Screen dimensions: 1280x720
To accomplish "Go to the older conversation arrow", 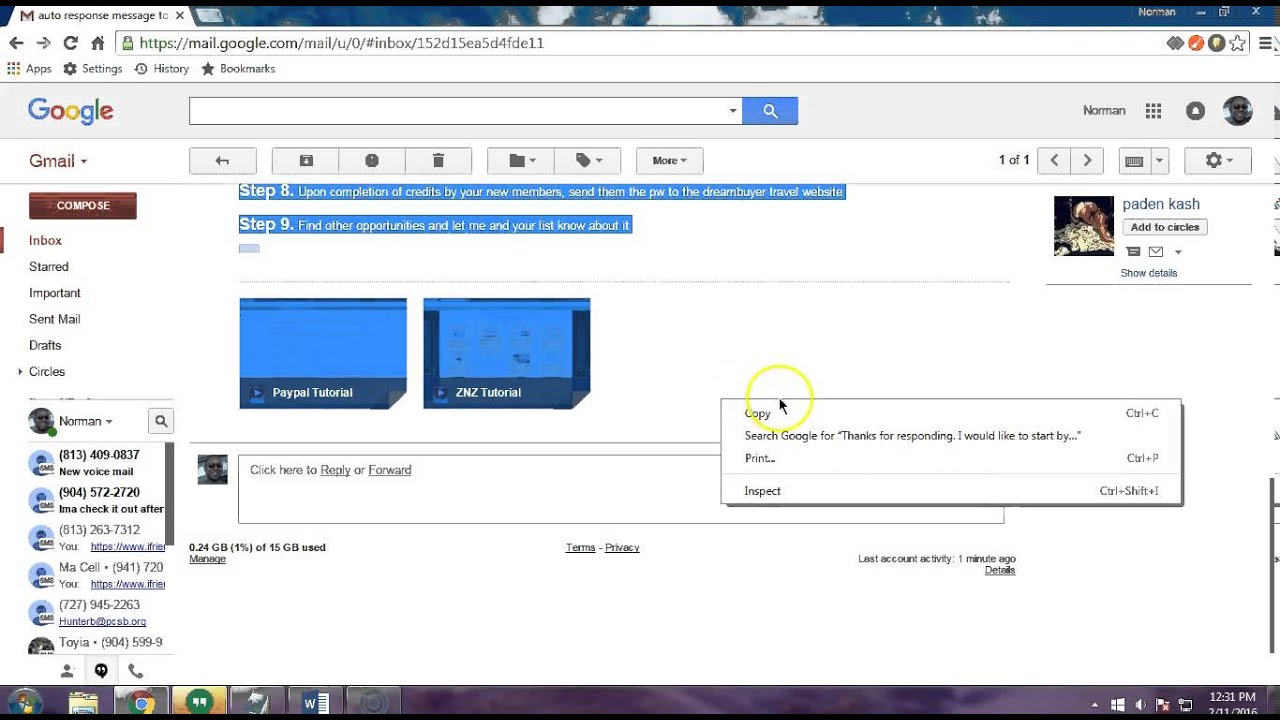I will 1087,161.
